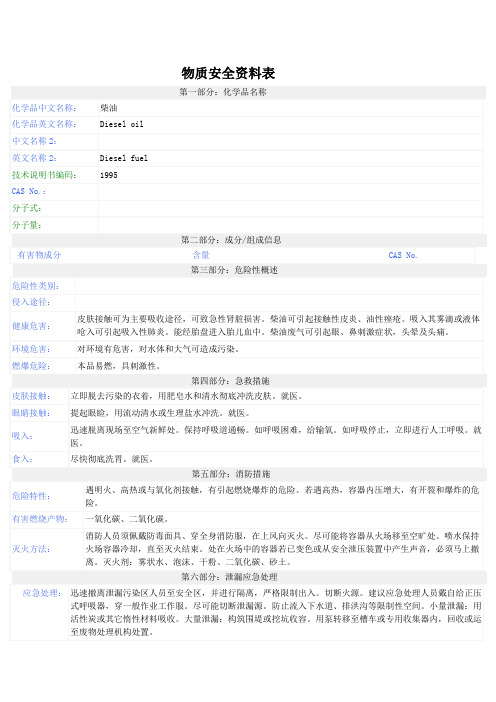Viewport: 496px width, 702px height.
Task: Click the label 健康危害
Action: (x=31, y=326)
